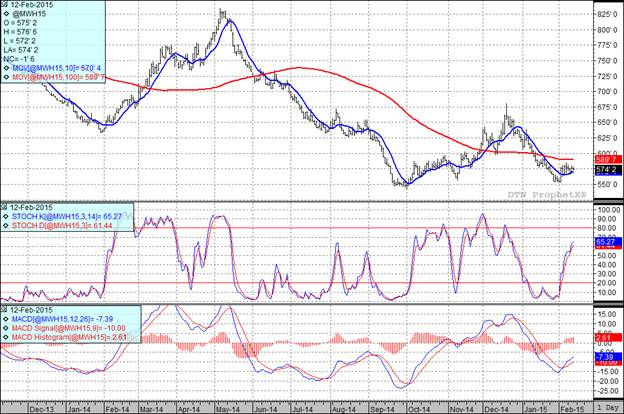
Task: Click the Jul-14 date axis label
Action: click(302, 409)
